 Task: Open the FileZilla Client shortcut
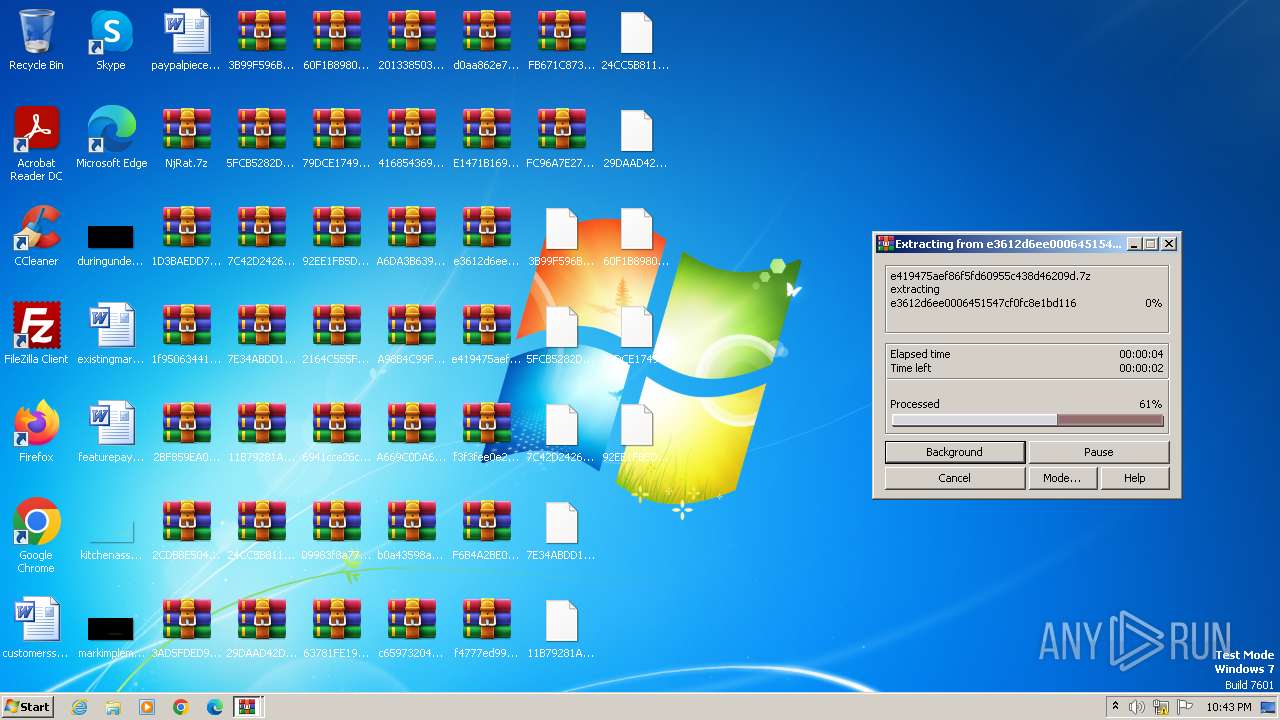pyautogui.click(x=36, y=327)
